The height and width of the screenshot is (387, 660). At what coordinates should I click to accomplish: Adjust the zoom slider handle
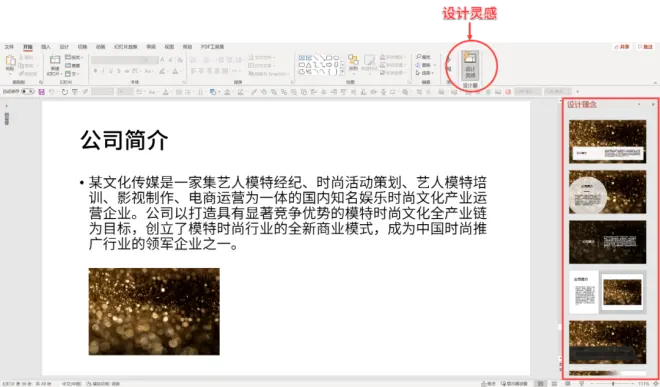click(x=613, y=384)
